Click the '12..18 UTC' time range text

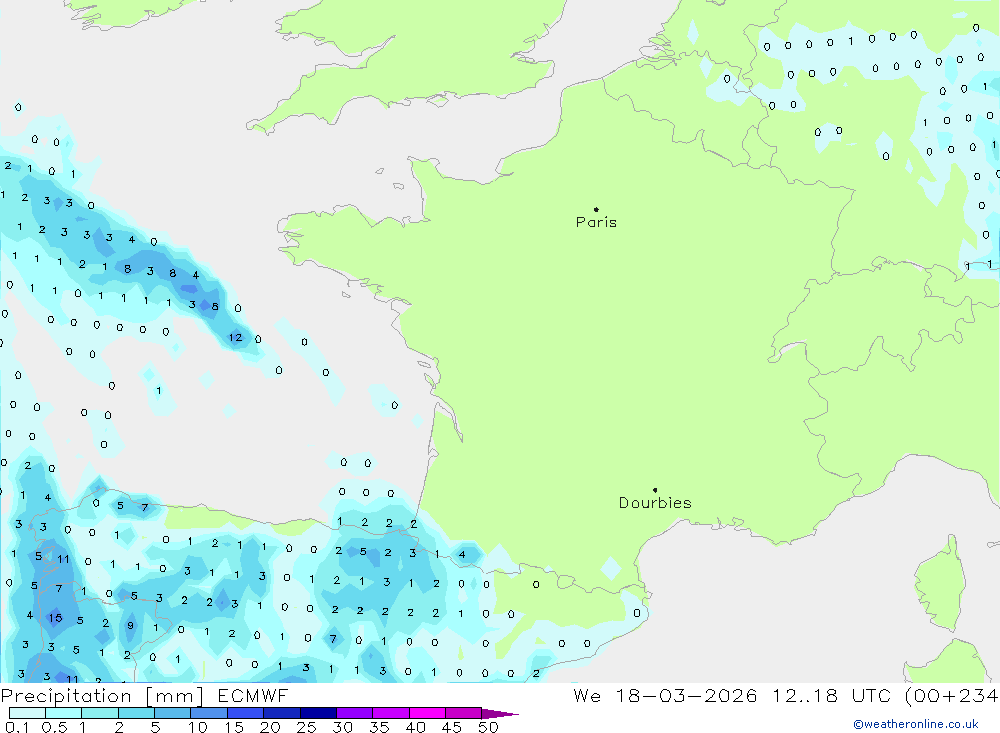pos(832,696)
